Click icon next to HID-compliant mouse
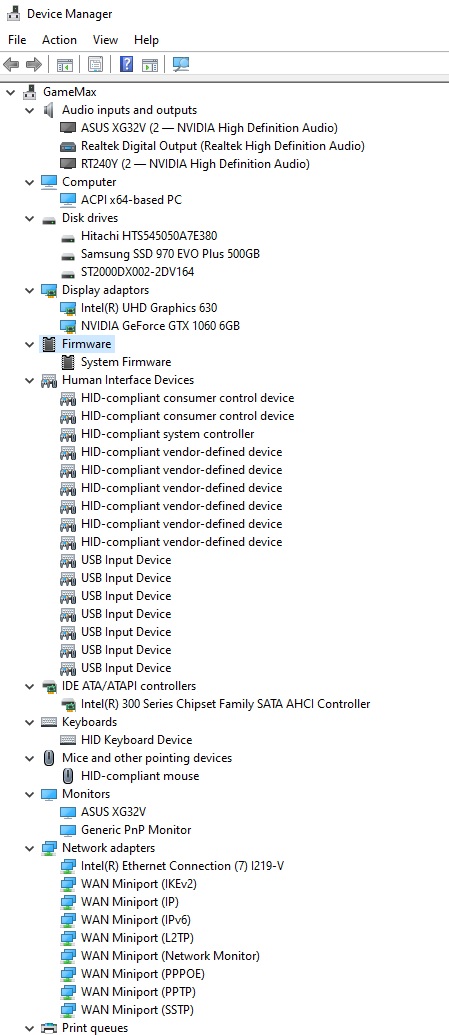Viewport: 449px width, 1035px height. [68, 776]
